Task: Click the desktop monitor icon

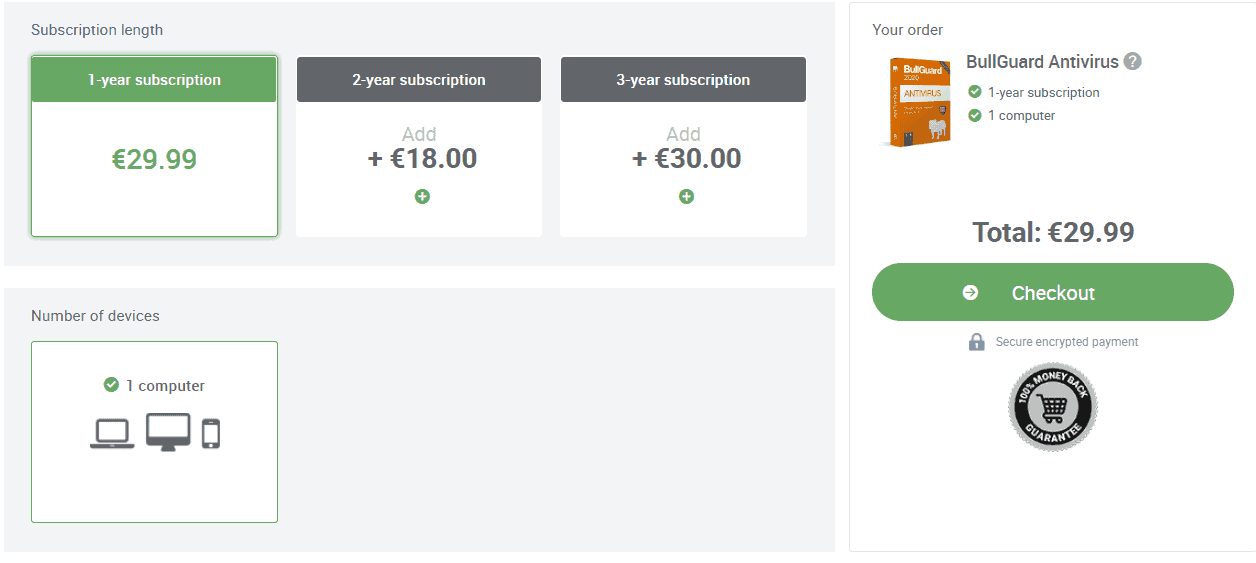Action: point(168,432)
